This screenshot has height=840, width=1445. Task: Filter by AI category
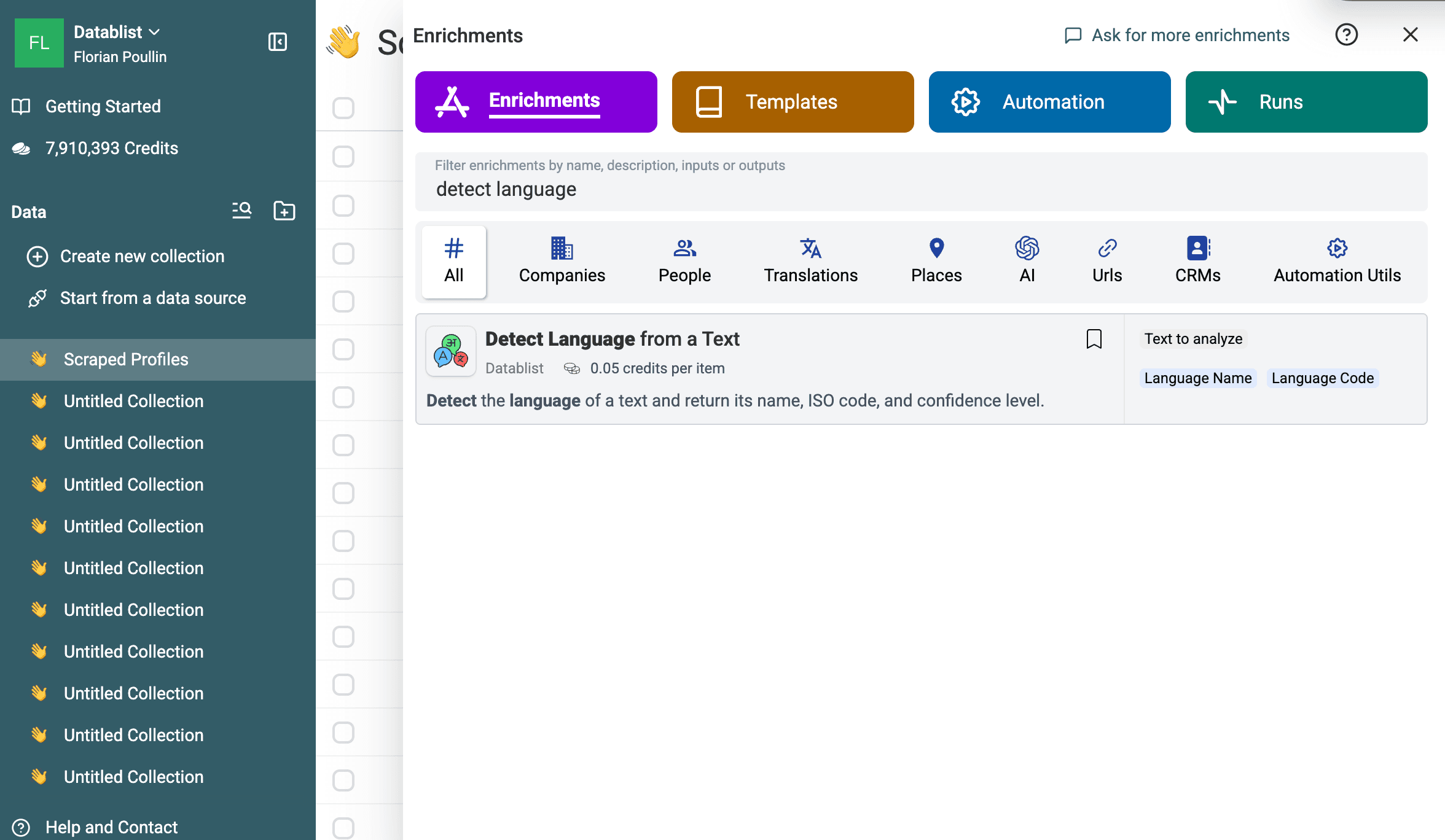(1027, 262)
